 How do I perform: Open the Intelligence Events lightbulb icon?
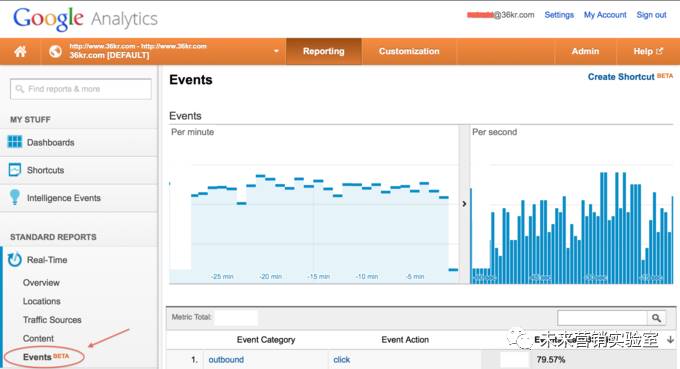click(15, 197)
